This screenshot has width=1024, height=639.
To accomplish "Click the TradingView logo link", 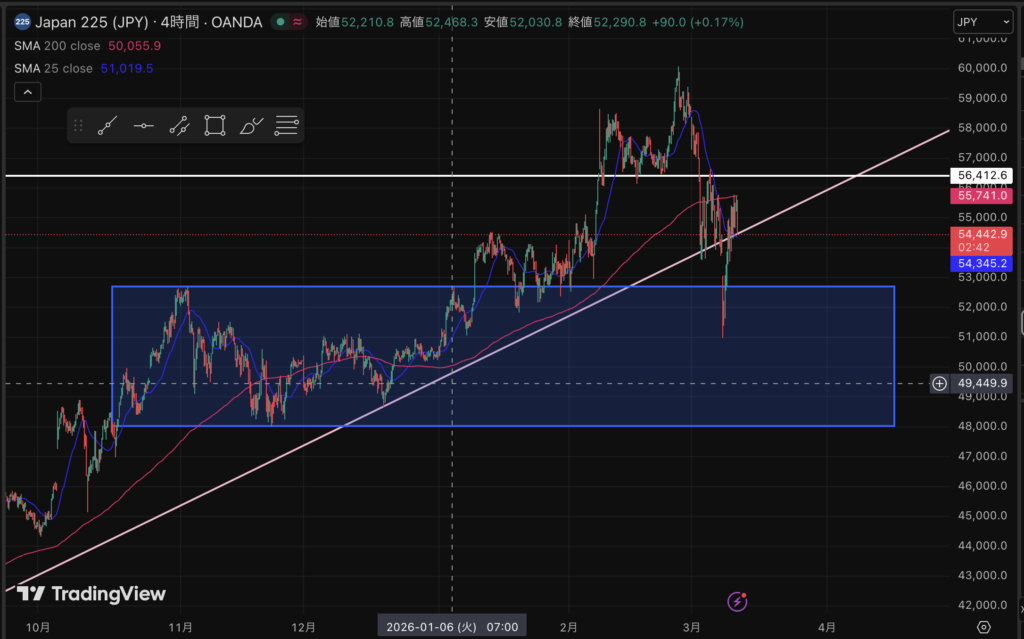I will click(x=91, y=594).
